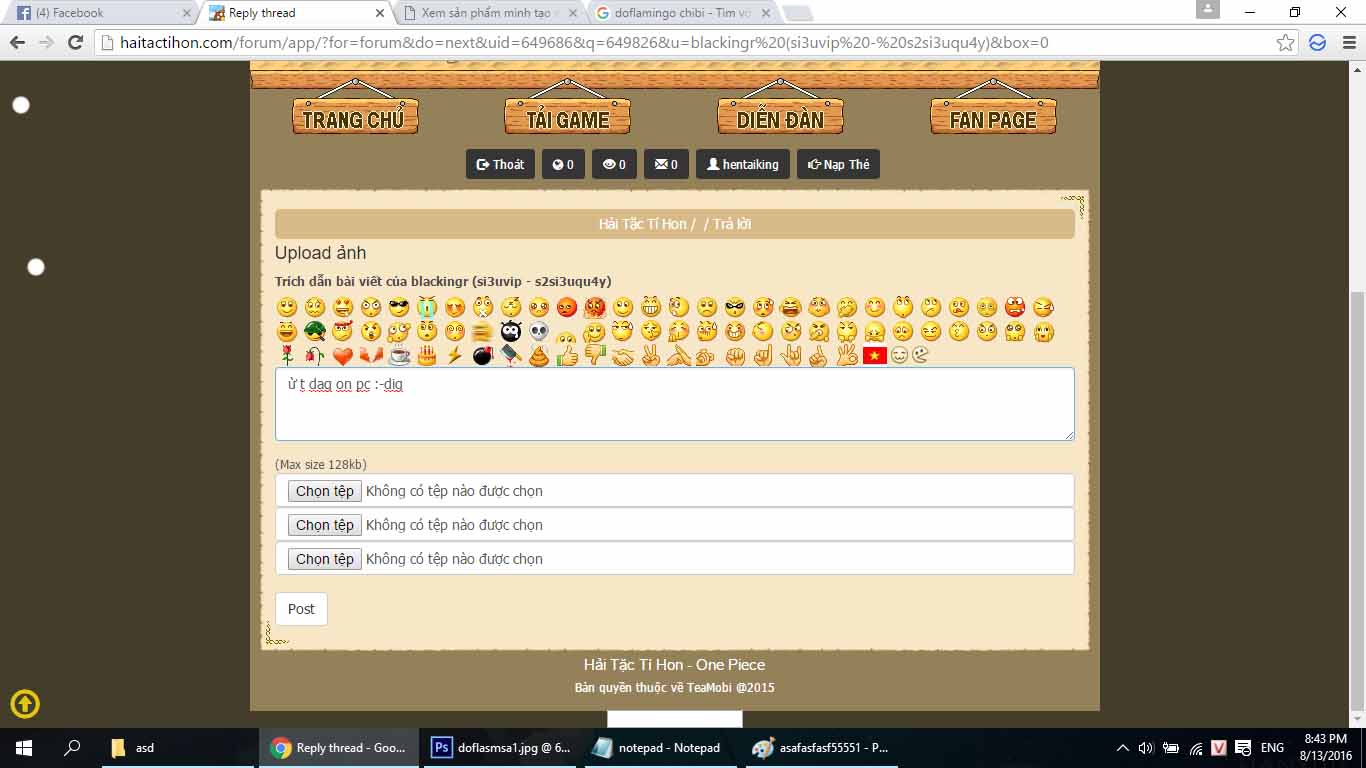
Task: Insert the Vietnam flag emoticon
Action: 874,355
